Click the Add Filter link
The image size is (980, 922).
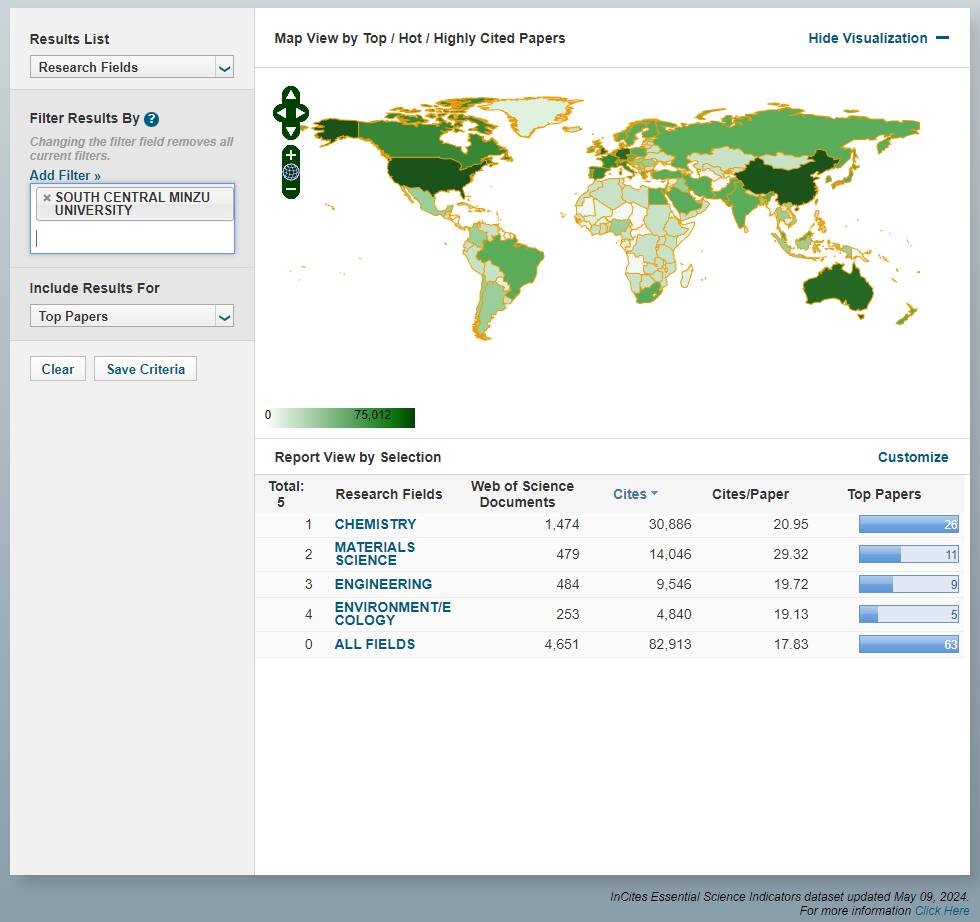coord(65,176)
